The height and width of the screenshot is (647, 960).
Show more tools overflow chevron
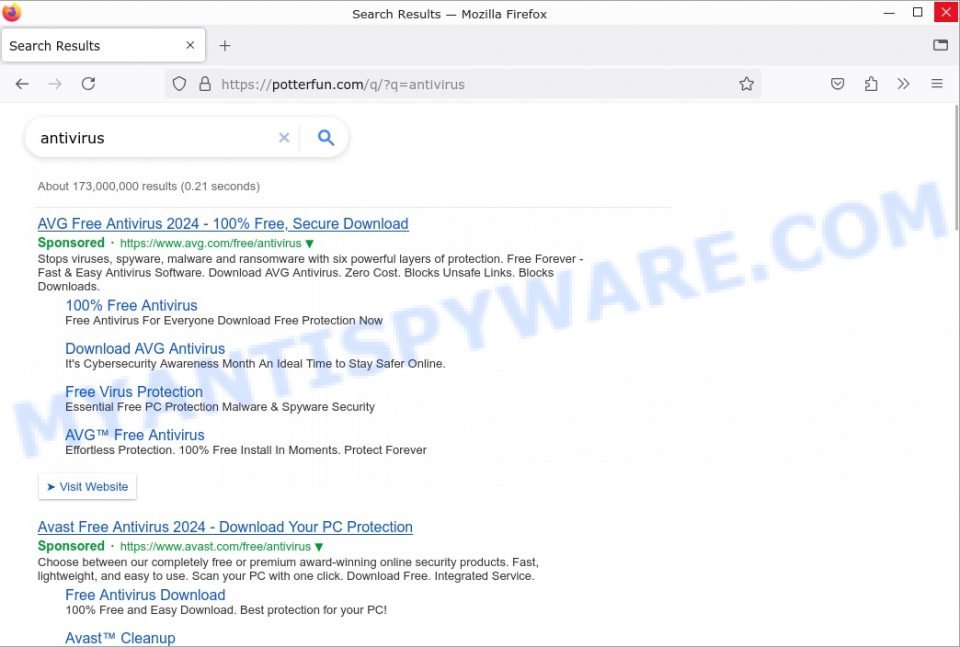pyautogui.click(x=904, y=84)
